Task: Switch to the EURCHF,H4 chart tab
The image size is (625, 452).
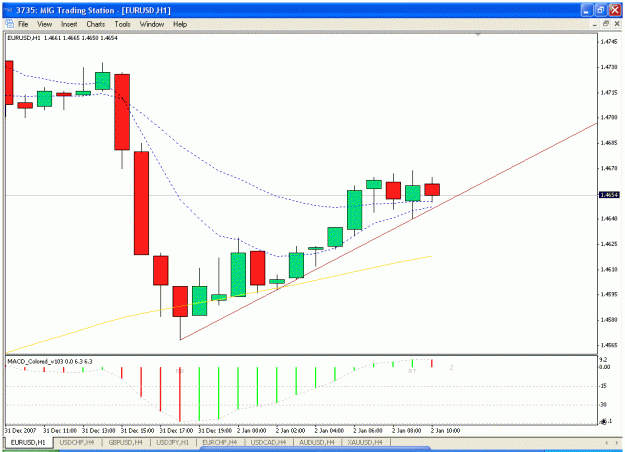Action: coord(220,442)
